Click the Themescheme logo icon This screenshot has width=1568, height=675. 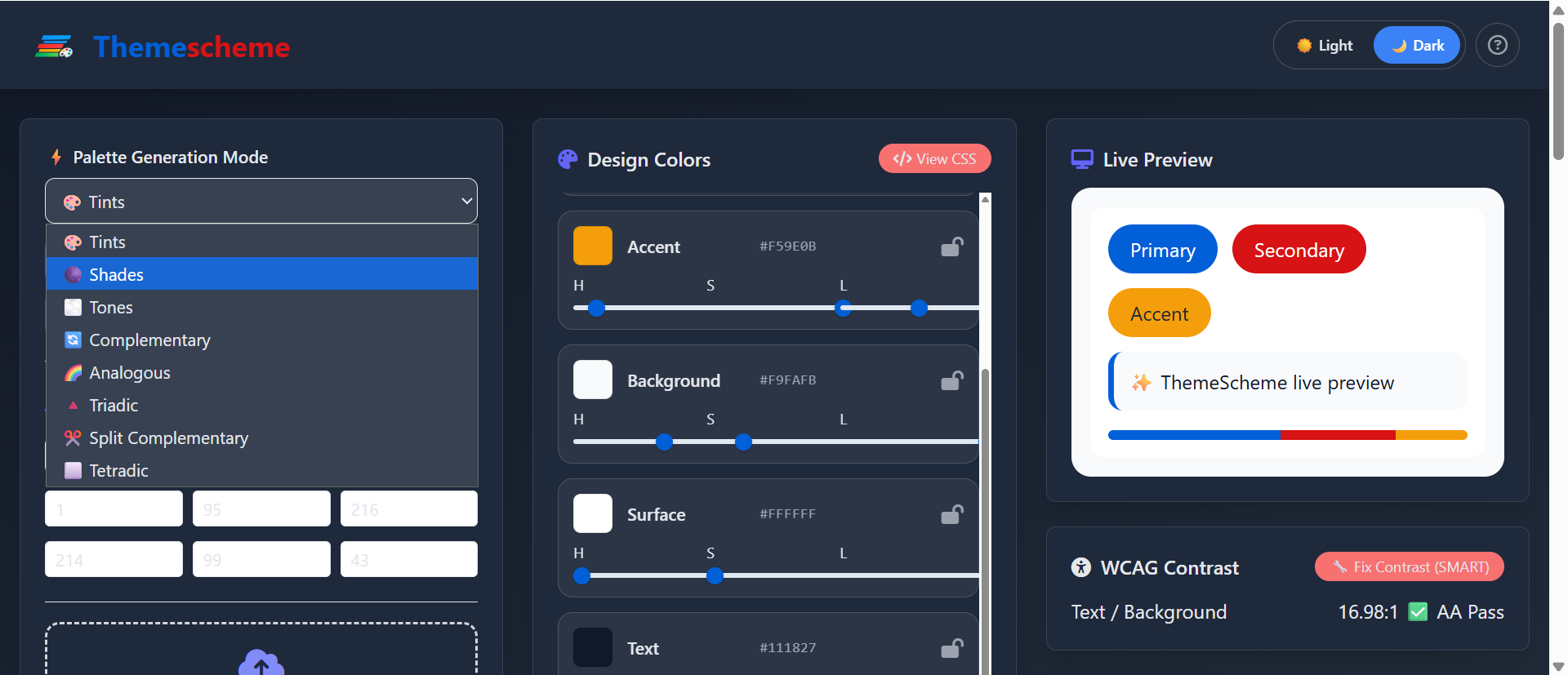pos(54,47)
